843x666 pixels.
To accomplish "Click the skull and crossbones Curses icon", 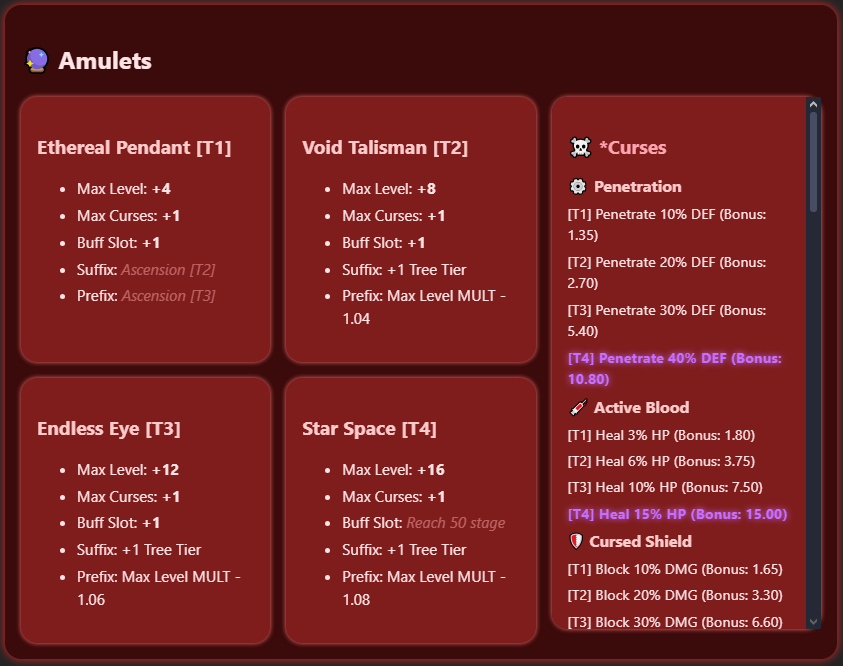I will pyautogui.click(x=580, y=147).
